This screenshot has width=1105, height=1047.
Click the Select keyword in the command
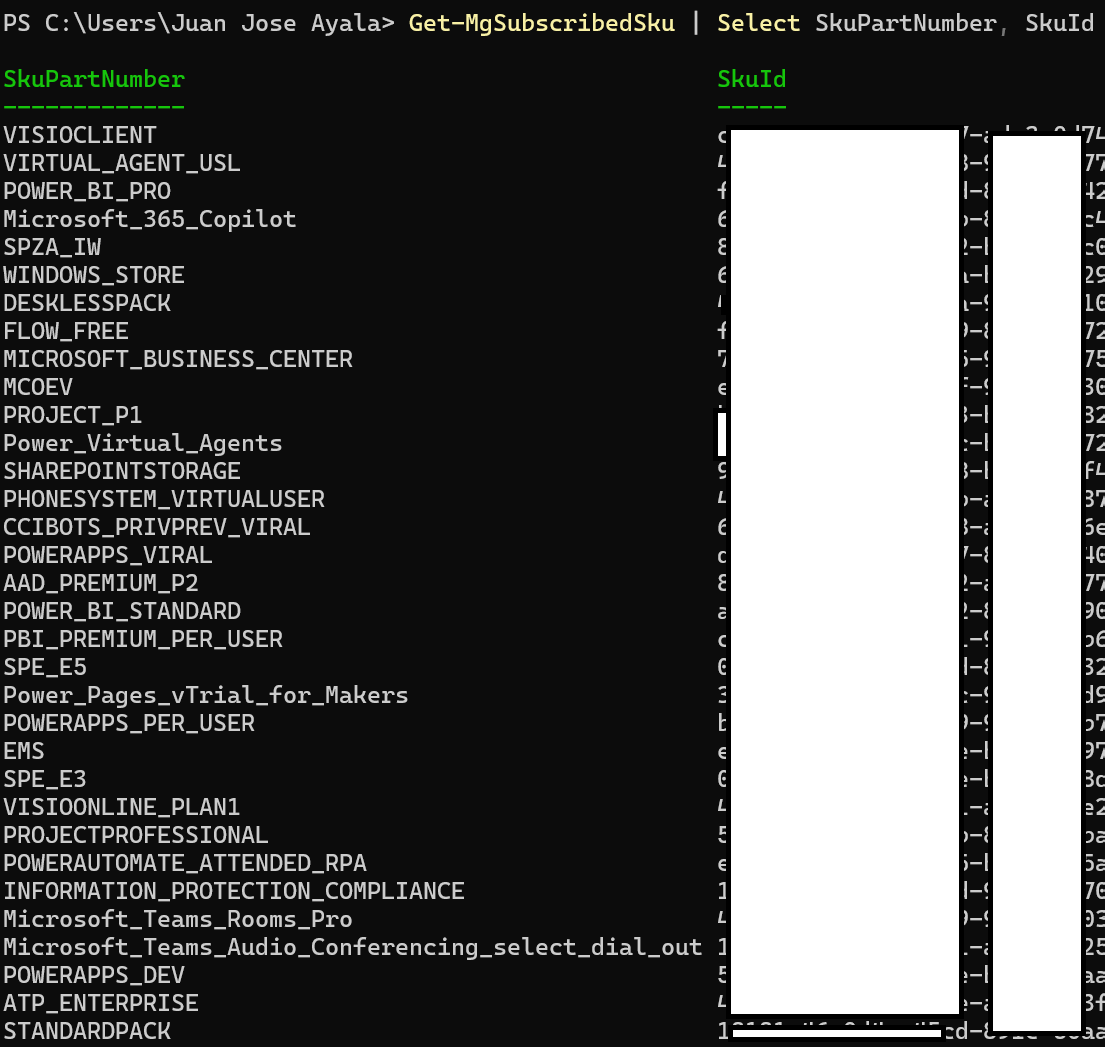759,23
